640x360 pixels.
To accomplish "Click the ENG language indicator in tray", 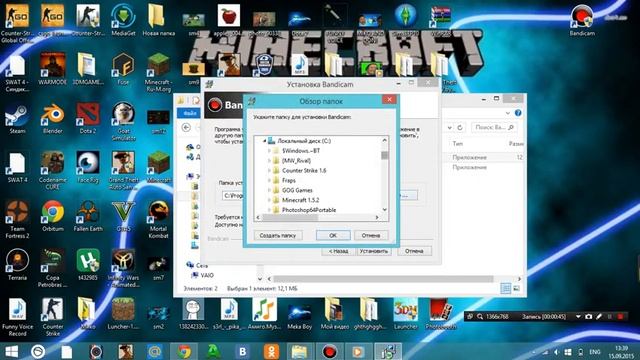I will (595, 352).
